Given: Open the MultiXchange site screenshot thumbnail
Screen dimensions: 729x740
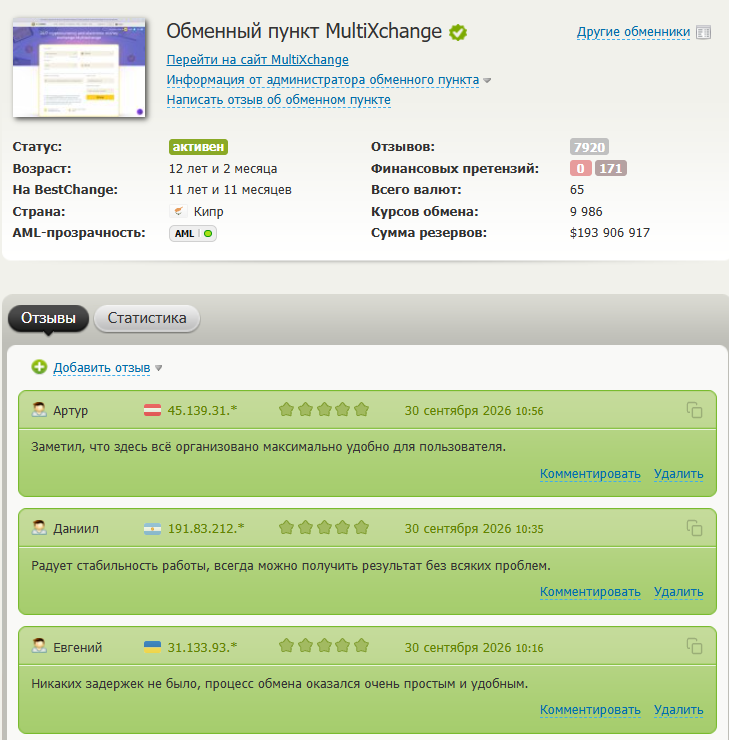Looking at the screenshot, I should (79, 67).
